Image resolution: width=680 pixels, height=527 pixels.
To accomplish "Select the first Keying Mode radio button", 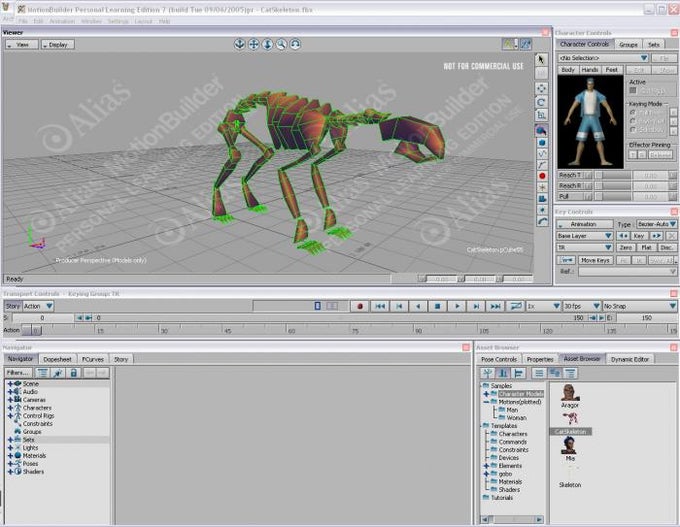I will click(633, 112).
